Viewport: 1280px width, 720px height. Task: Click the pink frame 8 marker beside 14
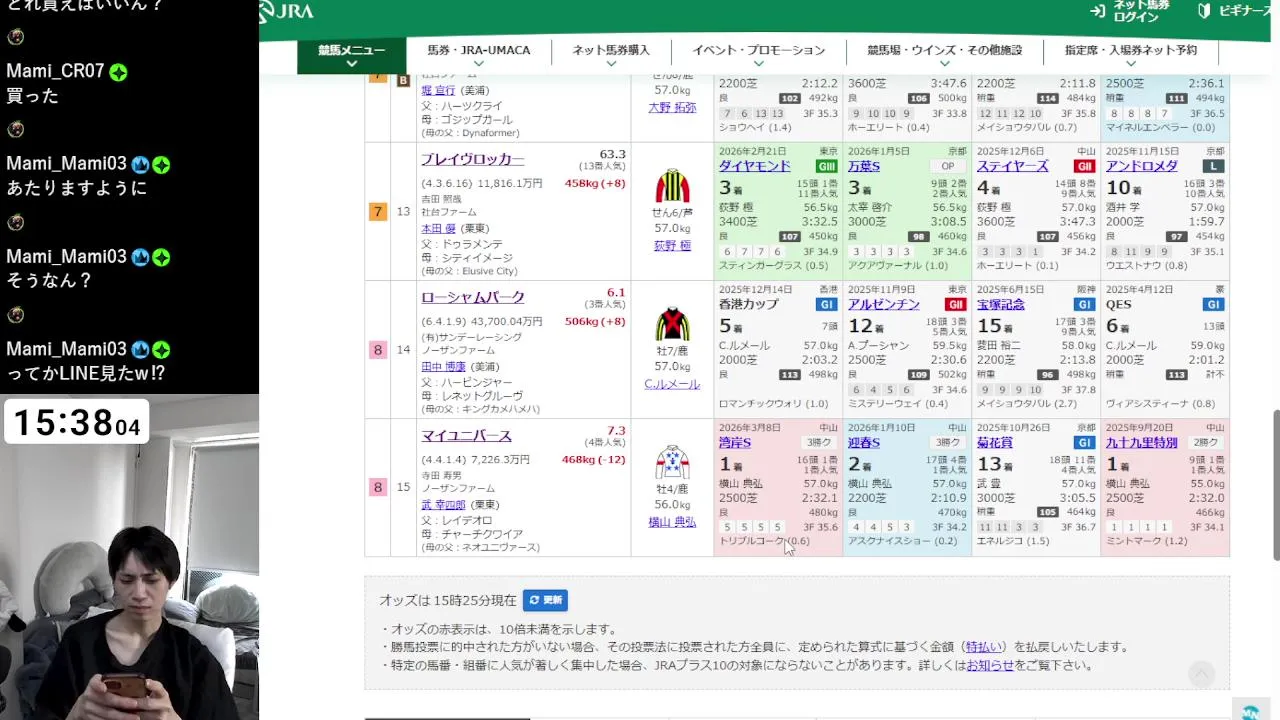point(377,349)
